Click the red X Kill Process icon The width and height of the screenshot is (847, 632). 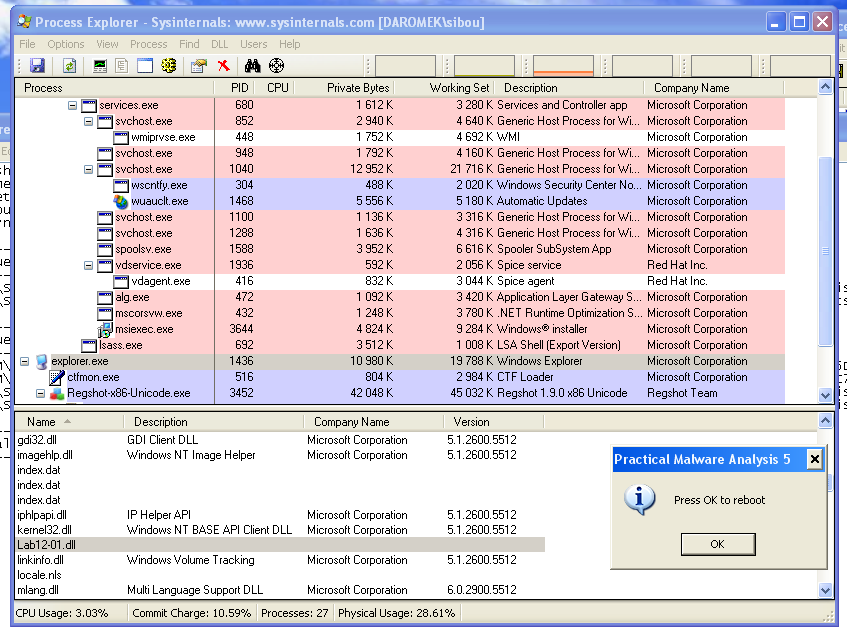223,66
